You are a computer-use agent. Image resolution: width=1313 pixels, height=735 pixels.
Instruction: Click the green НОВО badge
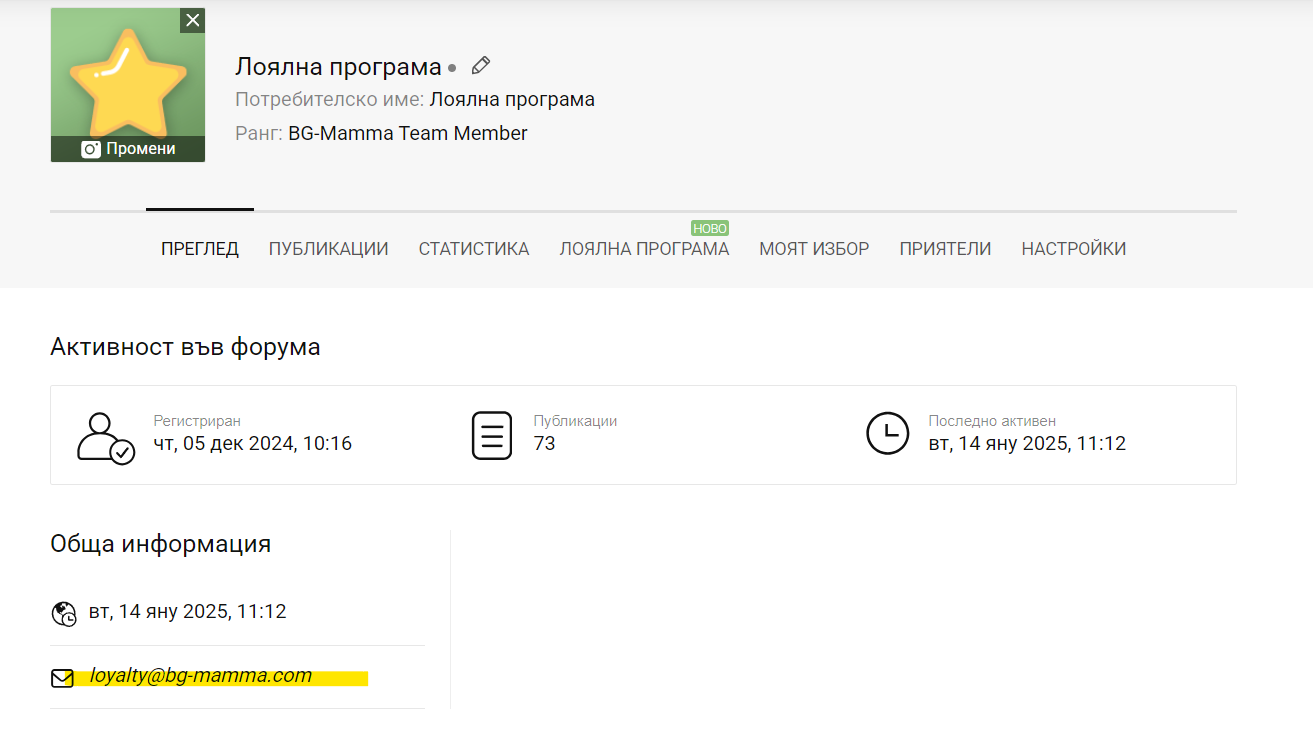(710, 228)
